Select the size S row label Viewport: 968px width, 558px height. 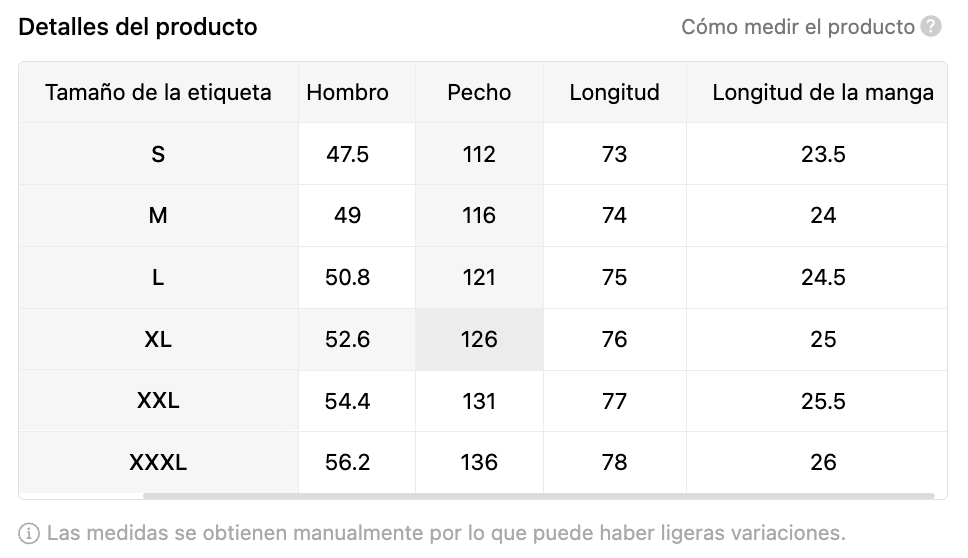pos(158,154)
